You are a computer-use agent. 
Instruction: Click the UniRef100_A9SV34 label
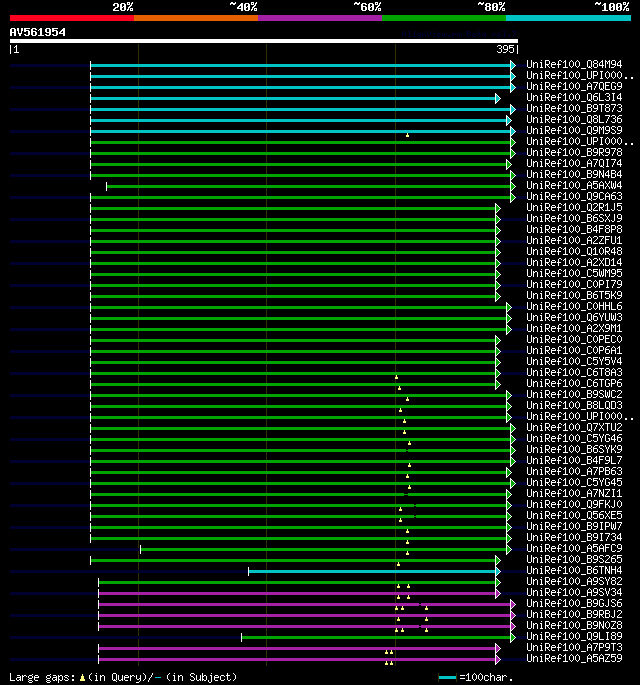click(x=574, y=592)
